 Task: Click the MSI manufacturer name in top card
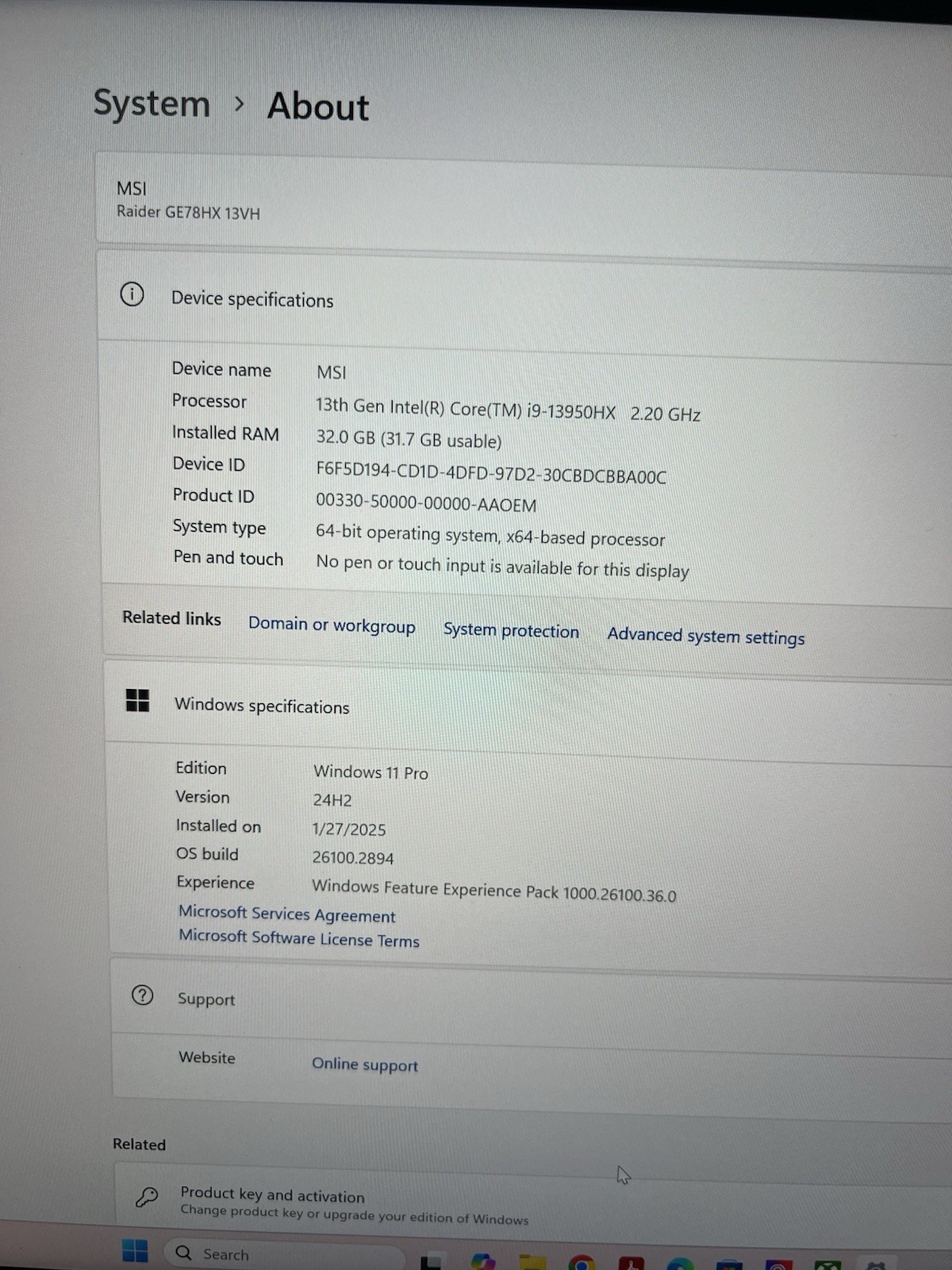131,188
